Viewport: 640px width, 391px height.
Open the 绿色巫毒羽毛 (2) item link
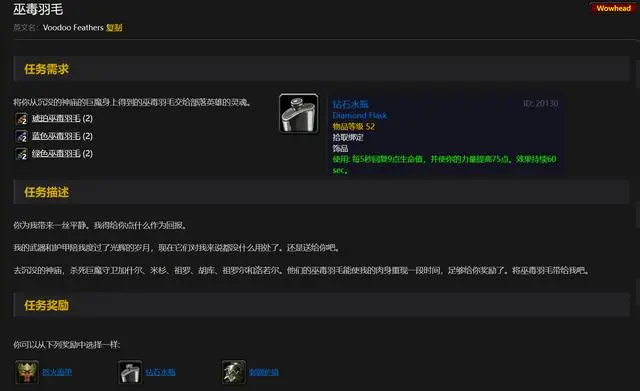tap(62, 153)
